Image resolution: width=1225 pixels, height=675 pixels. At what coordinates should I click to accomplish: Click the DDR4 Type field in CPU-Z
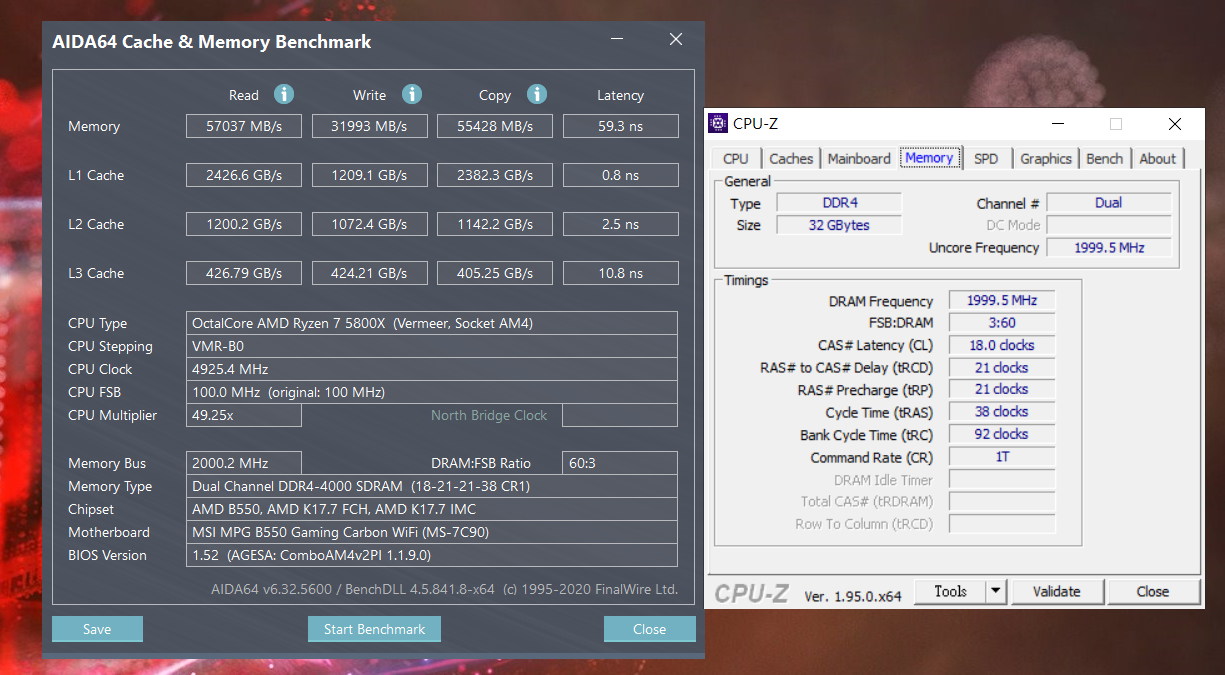pyautogui.click(x=839, y=203)
